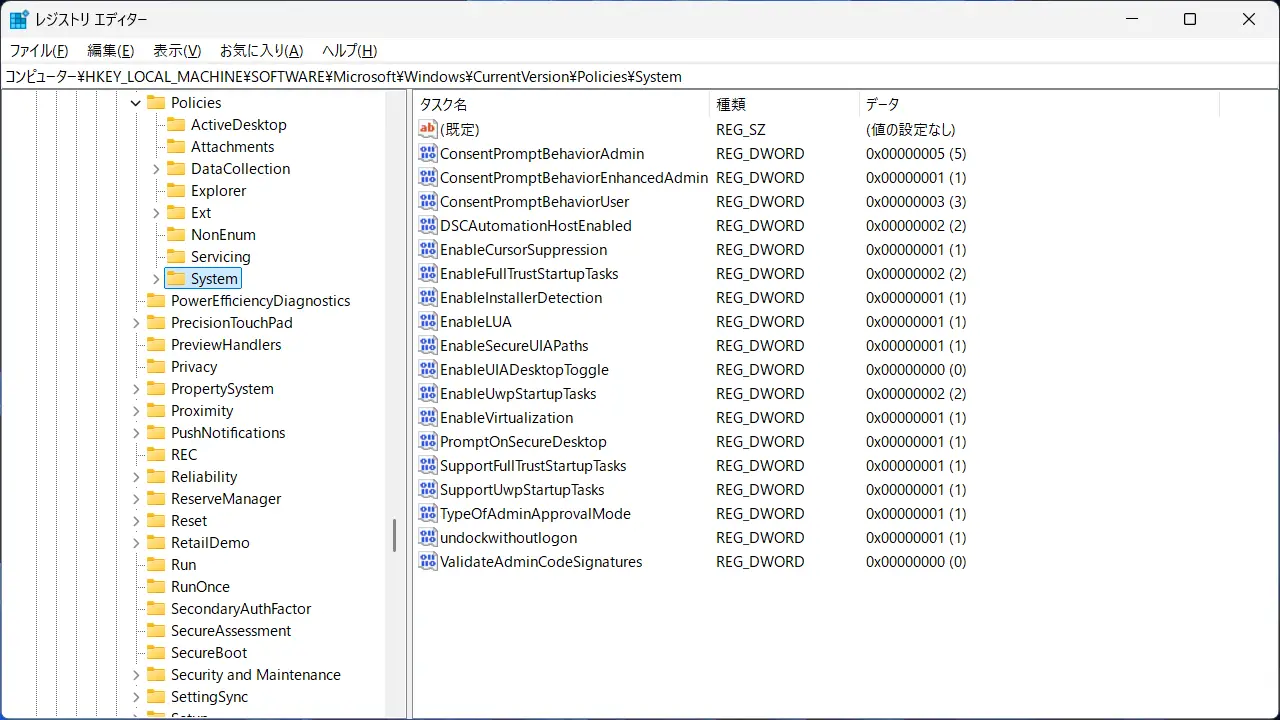Select the SecureAssessment key
The height and width of the screenshot is (720, 1280).
point(231,631)
